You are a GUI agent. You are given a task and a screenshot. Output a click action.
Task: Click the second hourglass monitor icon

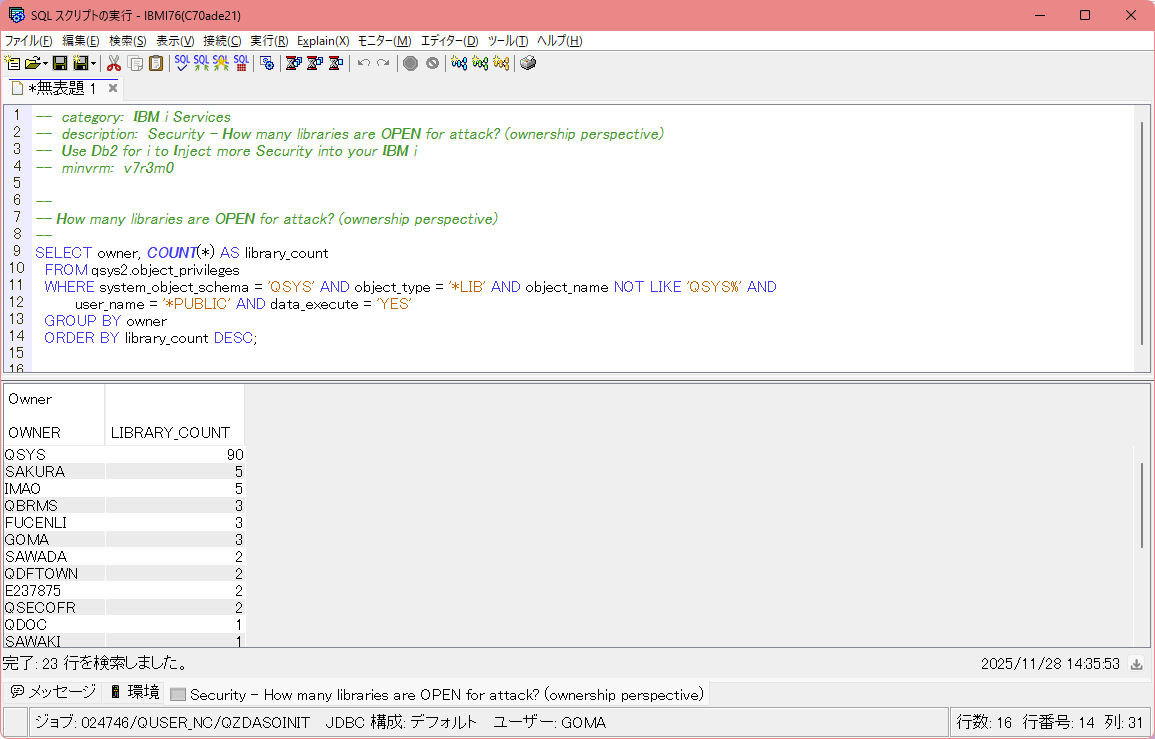click(315, 63)
